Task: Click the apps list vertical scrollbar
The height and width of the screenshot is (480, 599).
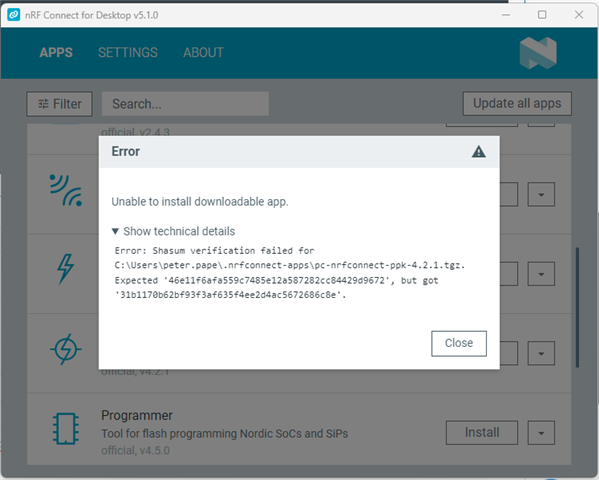Action: [577, 308]
